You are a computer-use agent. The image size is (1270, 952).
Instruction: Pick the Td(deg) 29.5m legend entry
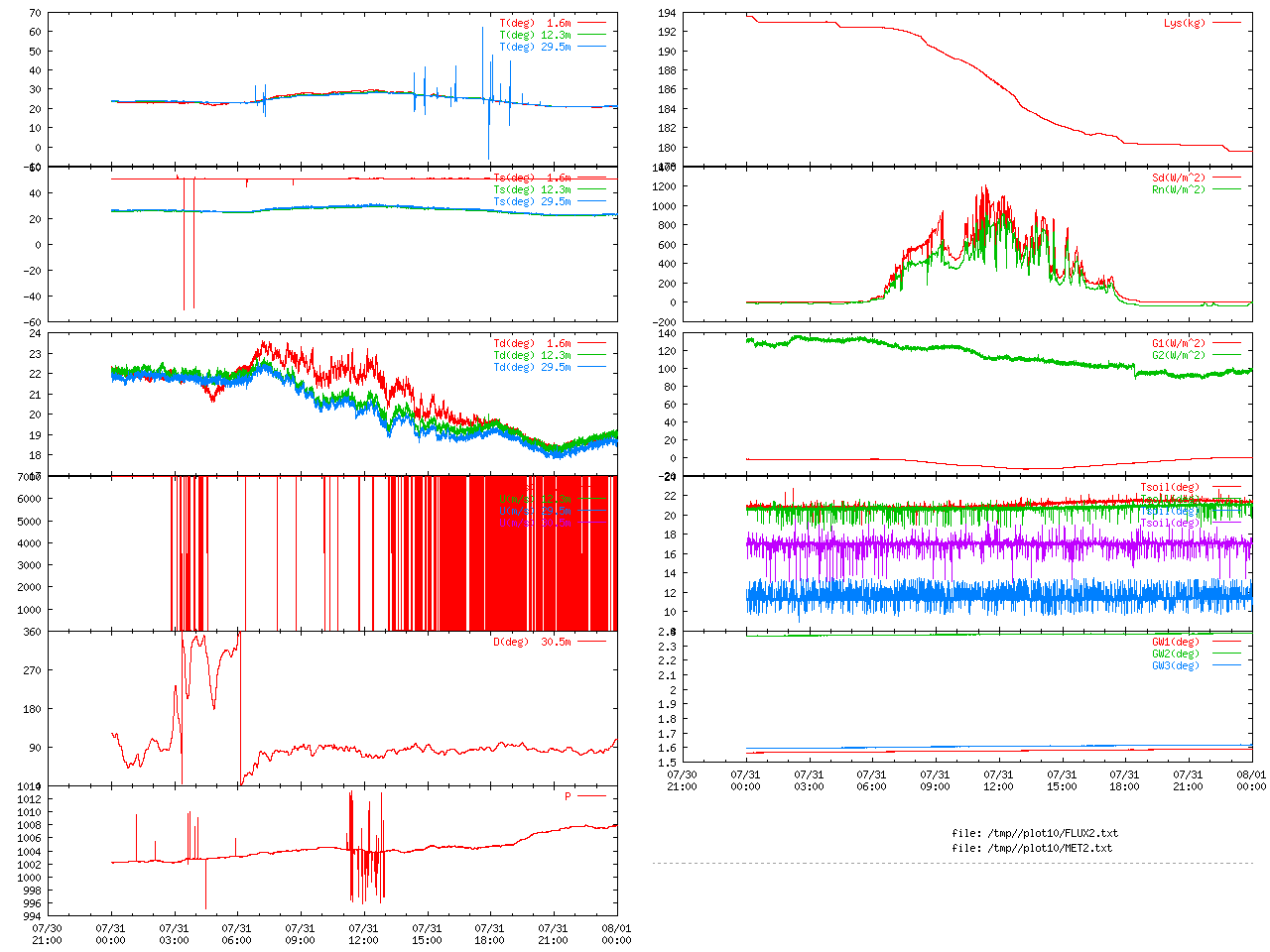point(532,367)
